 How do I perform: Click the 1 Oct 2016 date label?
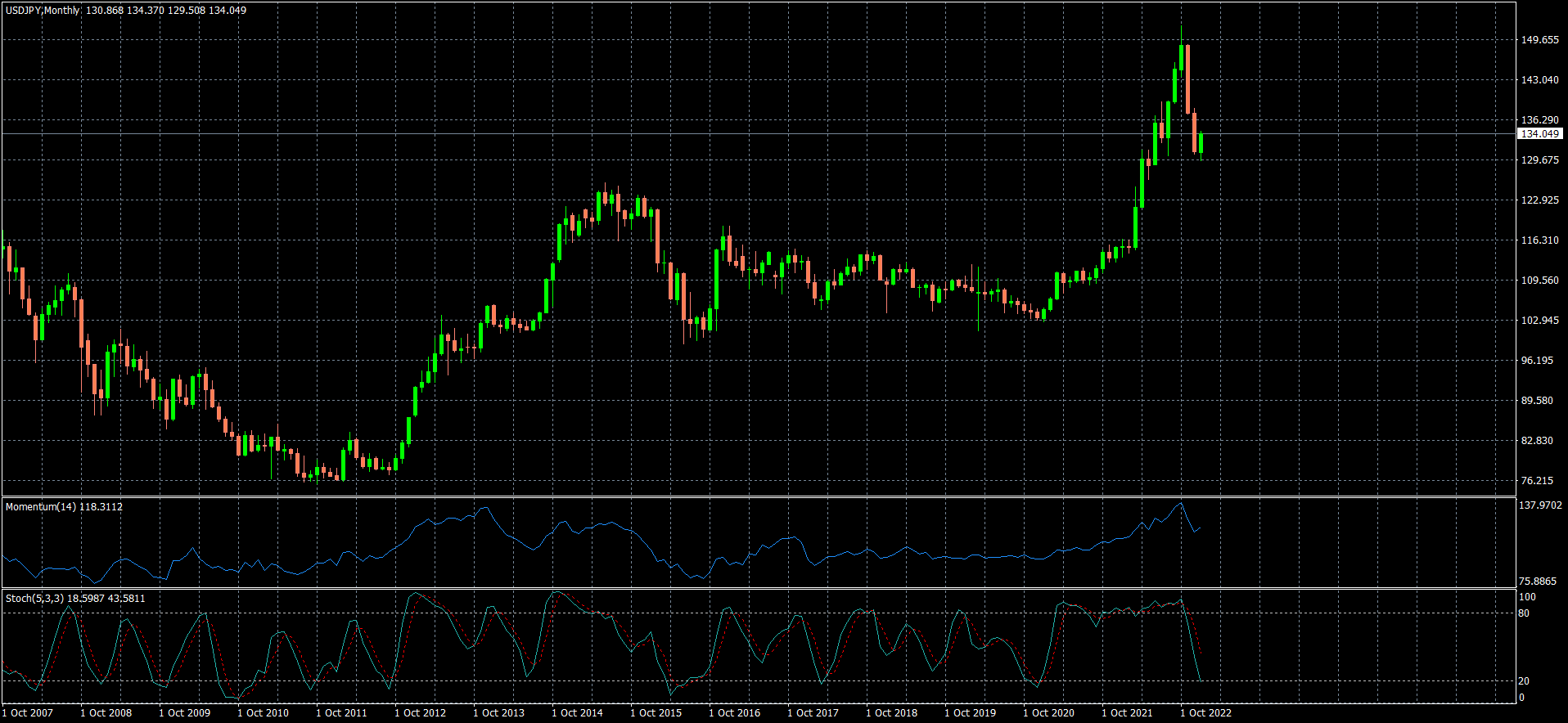[x=735, y=713]
